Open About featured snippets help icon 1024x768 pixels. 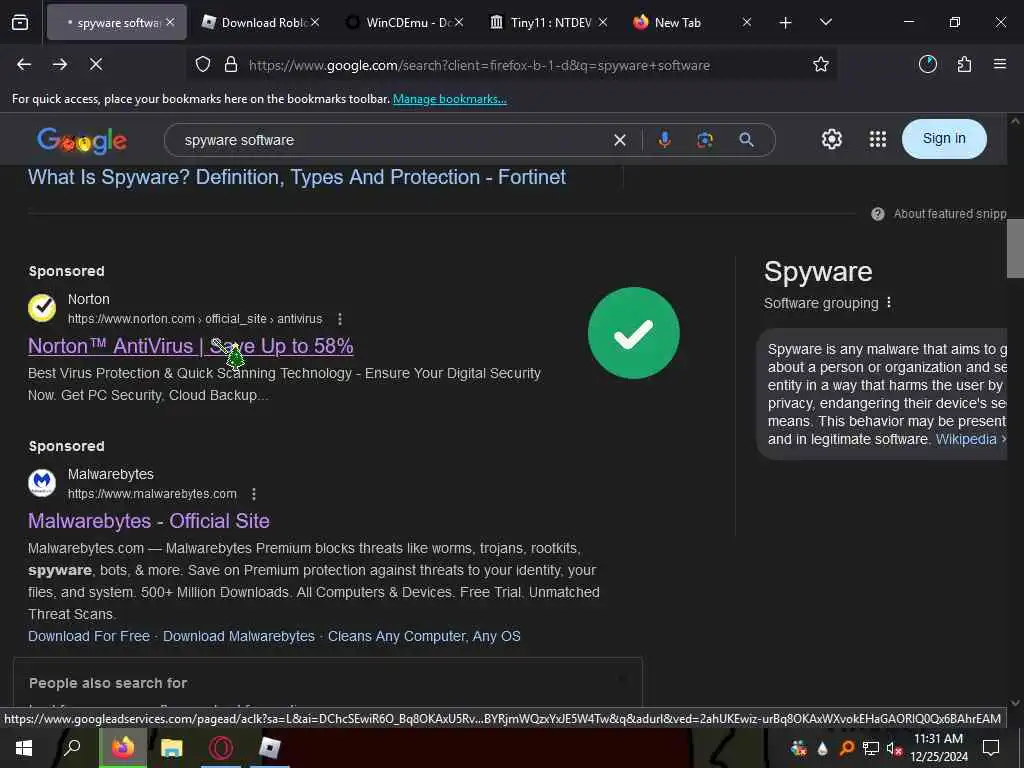coord(878,214)
